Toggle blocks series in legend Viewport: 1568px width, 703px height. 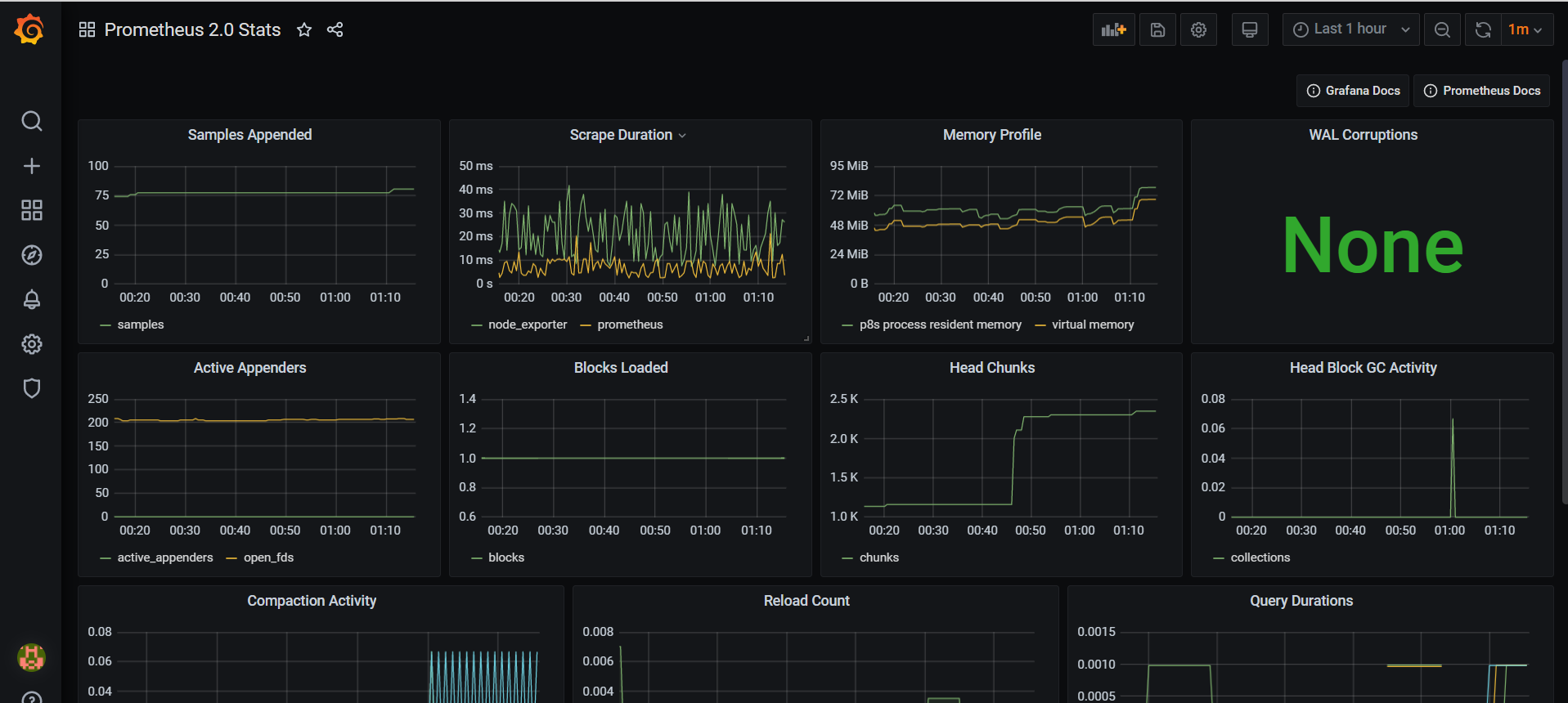tap(505, 557)
